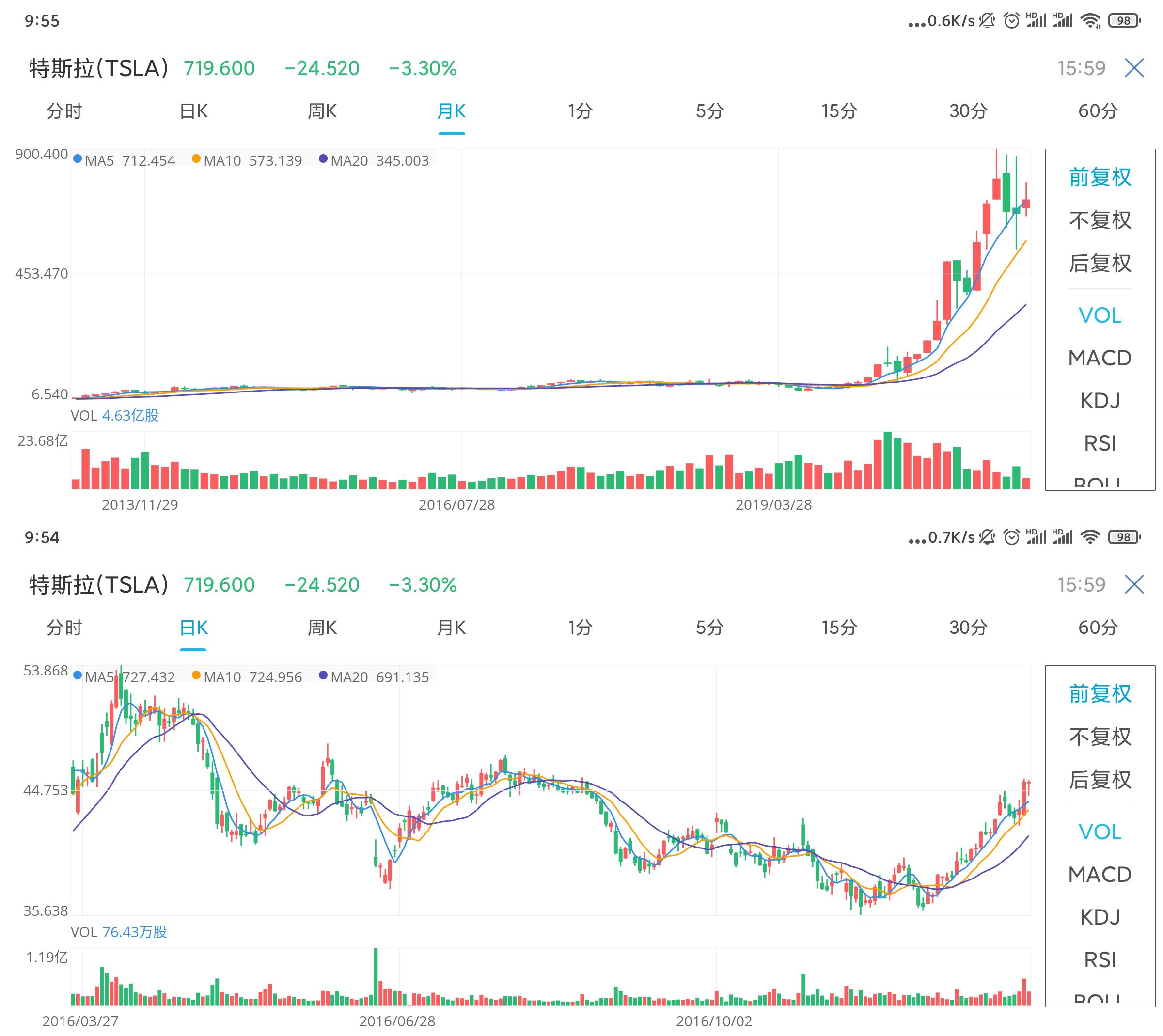Image resolution: width=1163 pixels, height=1036 pixels.
Task: Tap the purple MA20 legend dot in bottom chart
Action: (323, 675)
